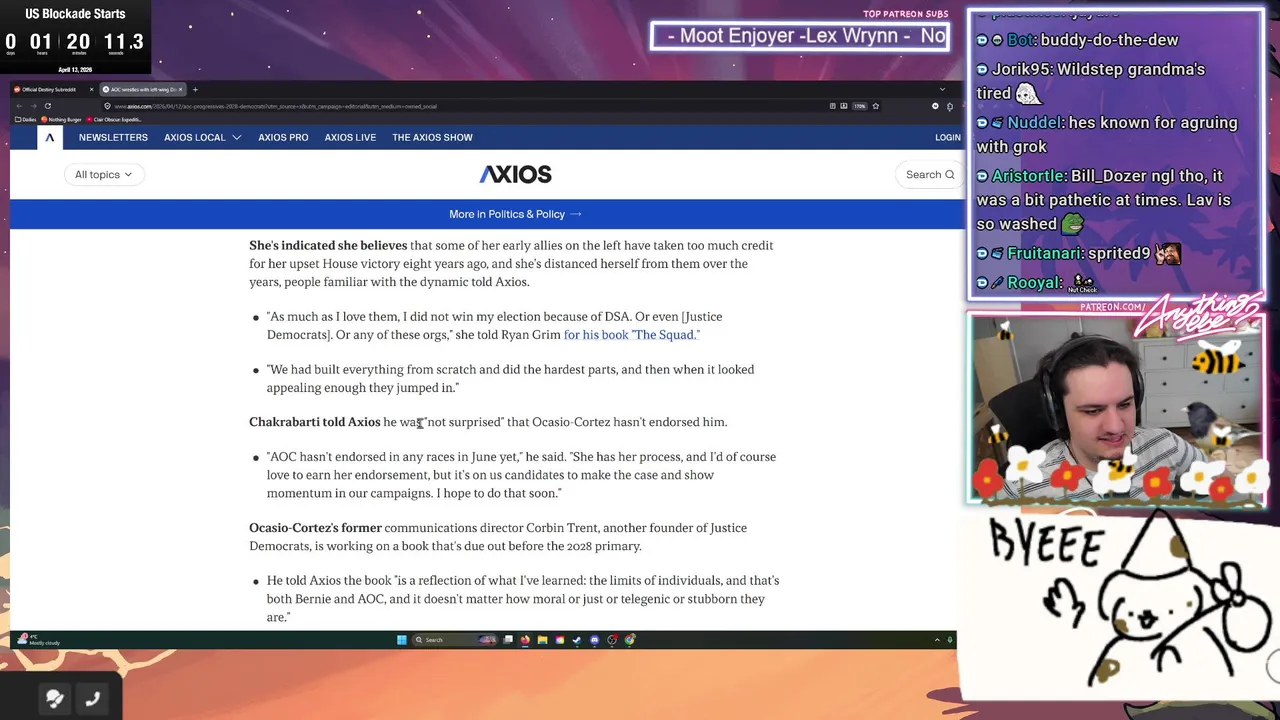Click the phone call icon in overlay

click(x=92, y=698)
